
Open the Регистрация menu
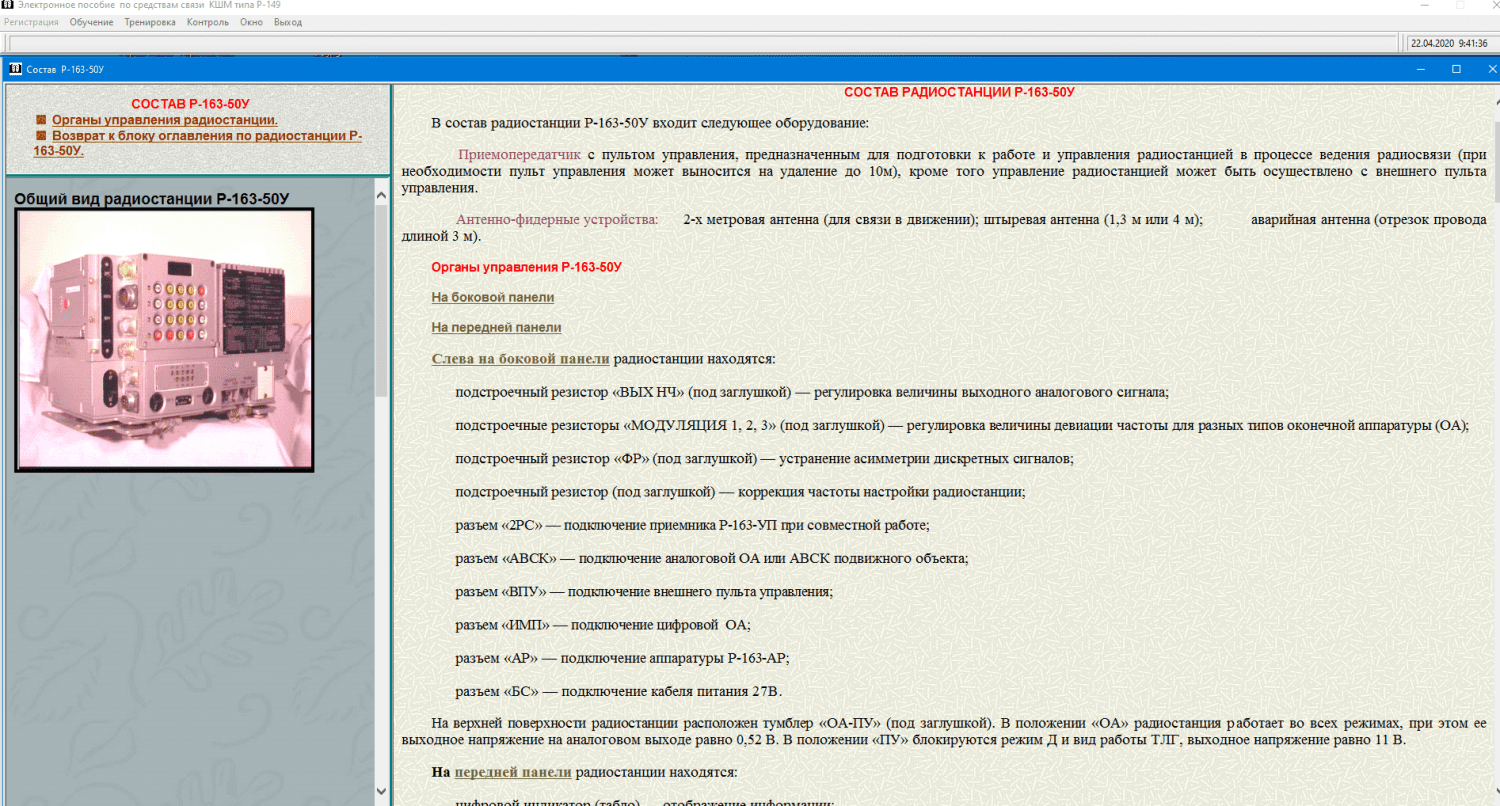tap(31, 22)
